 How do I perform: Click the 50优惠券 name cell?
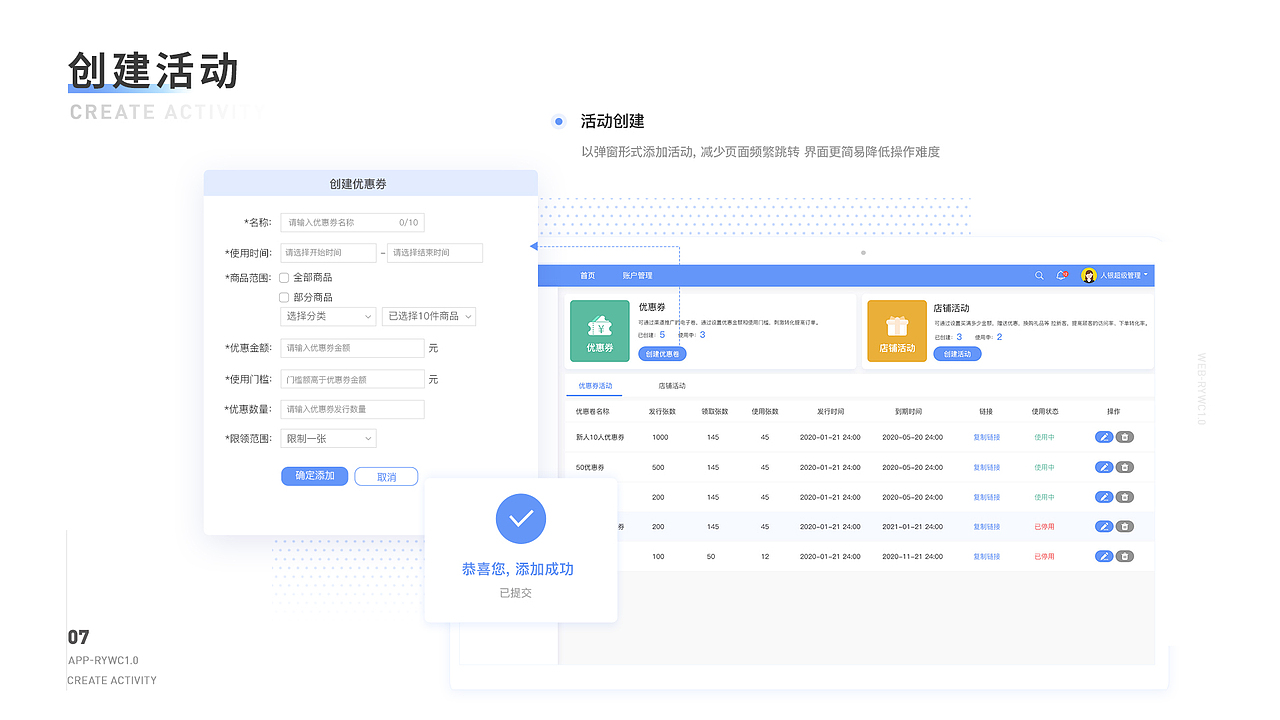click(x=590, y=467)
